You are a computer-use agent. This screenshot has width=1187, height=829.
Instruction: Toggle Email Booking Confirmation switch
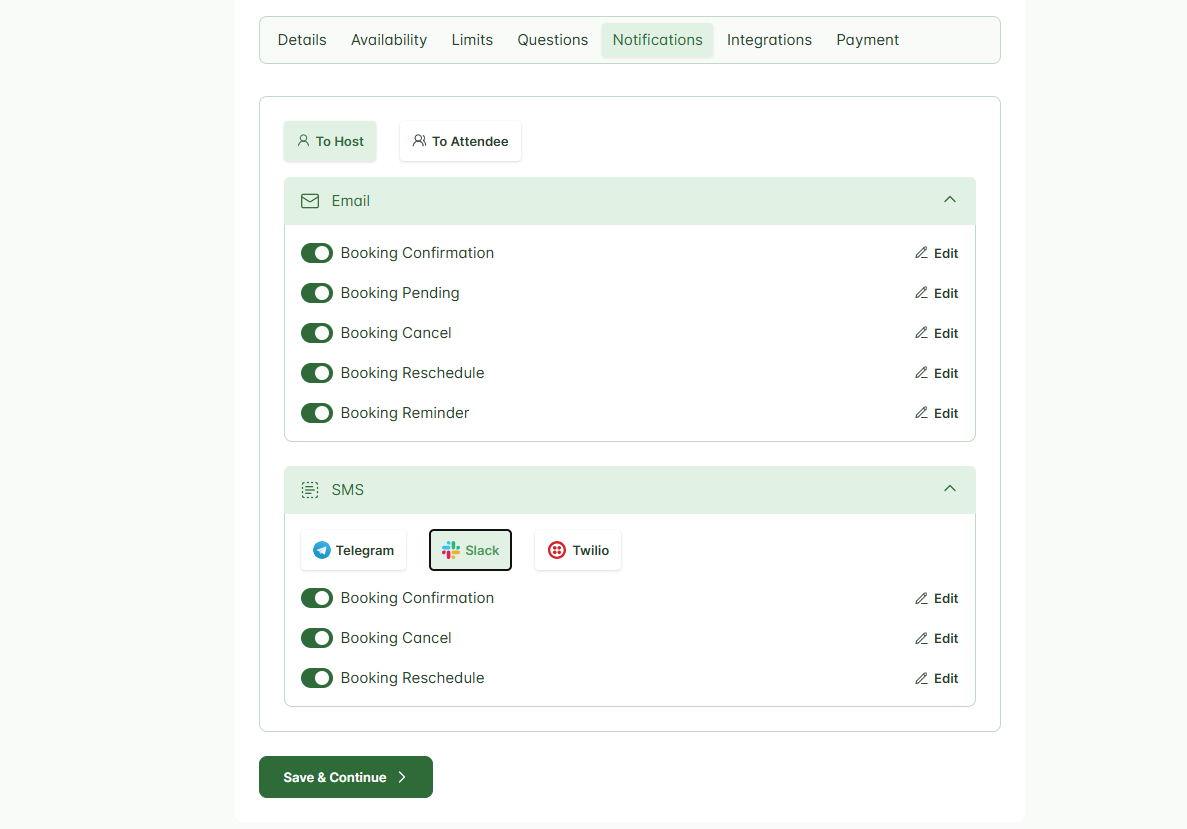pyautogui.click(x=316, y=253)
